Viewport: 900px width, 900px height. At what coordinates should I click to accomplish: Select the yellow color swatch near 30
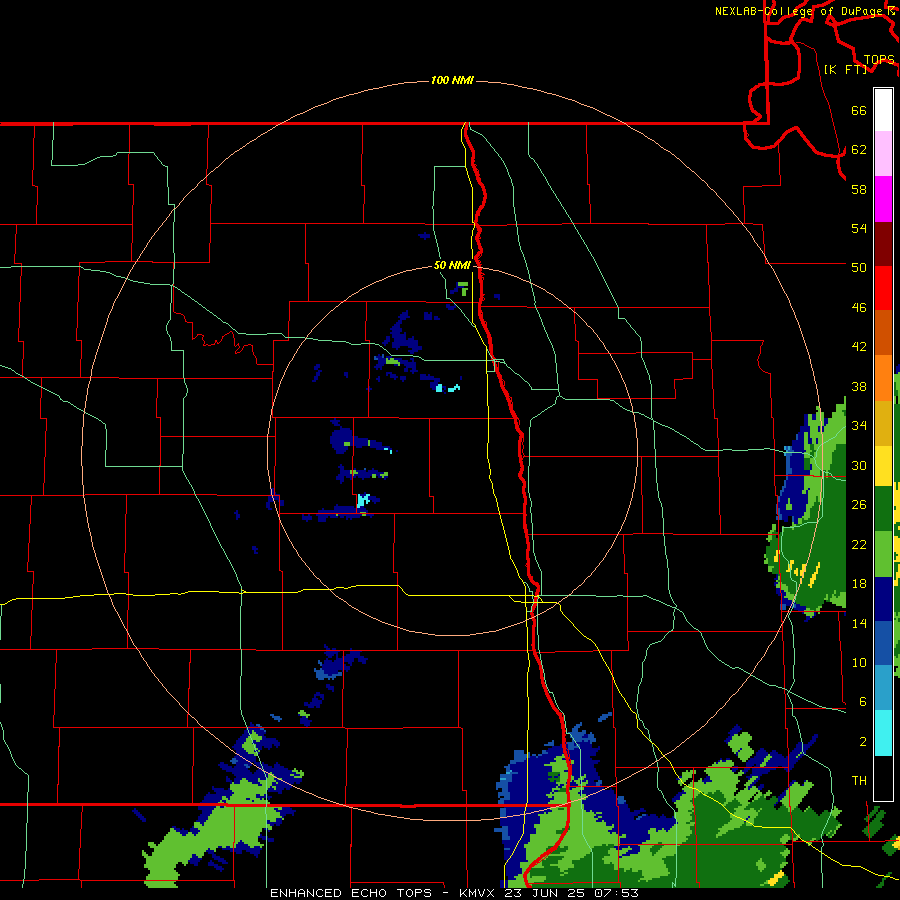(883, 465)
